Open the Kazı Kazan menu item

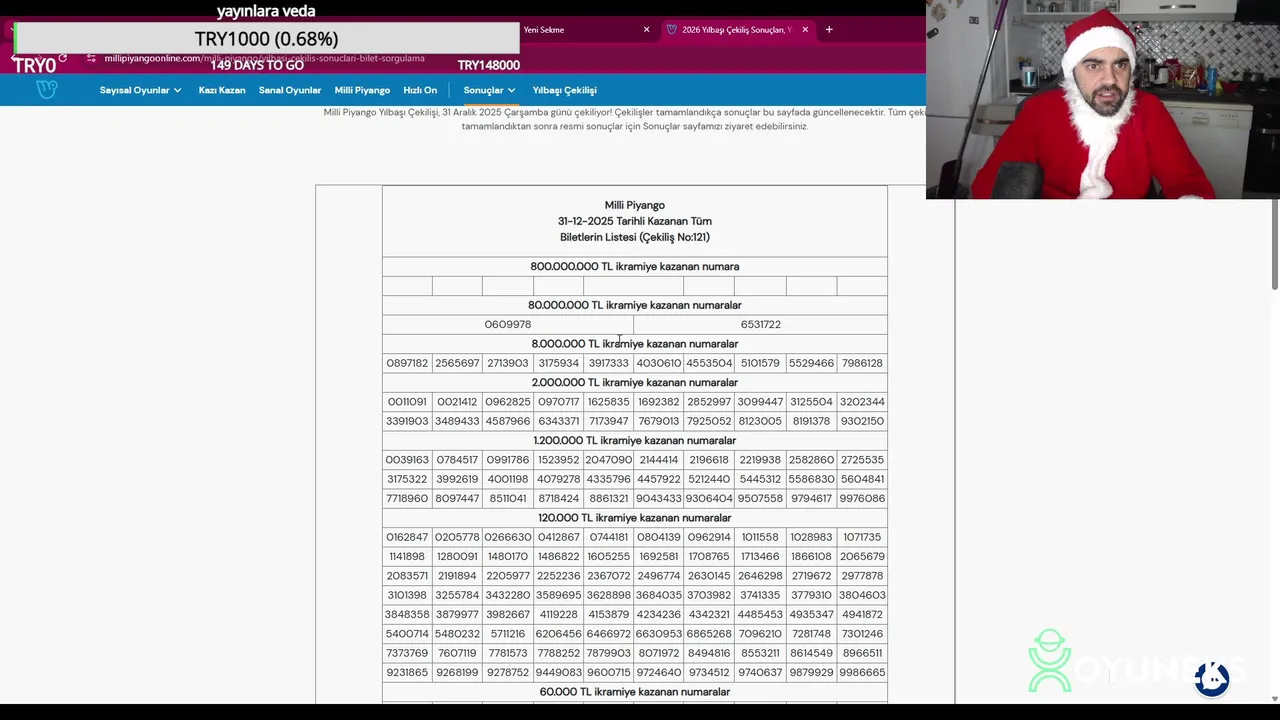(x=222, y=90)
